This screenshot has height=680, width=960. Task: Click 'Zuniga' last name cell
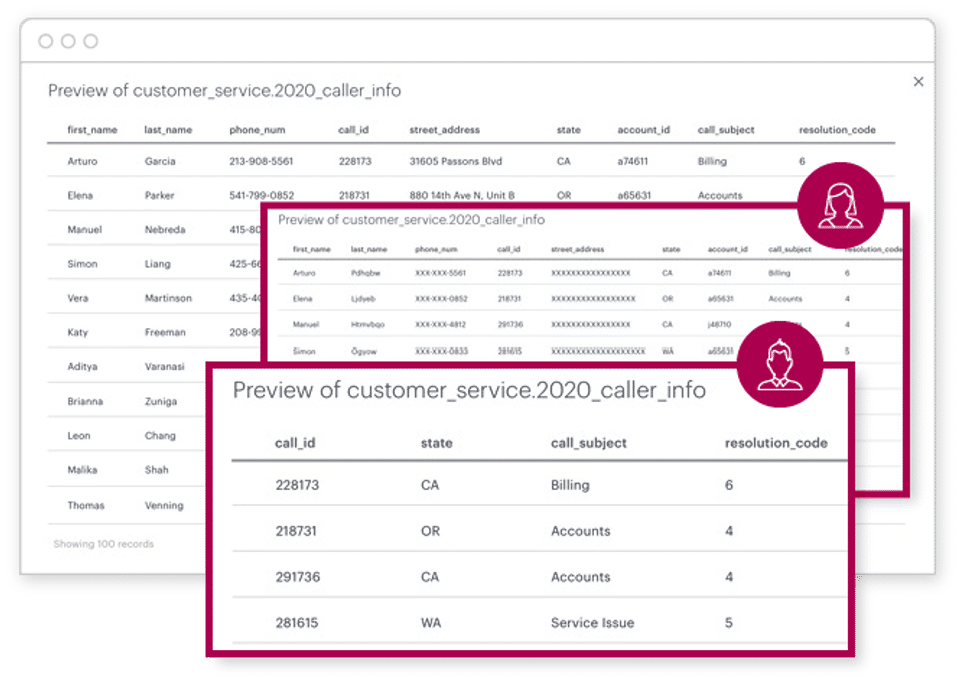tap(160, 402)
